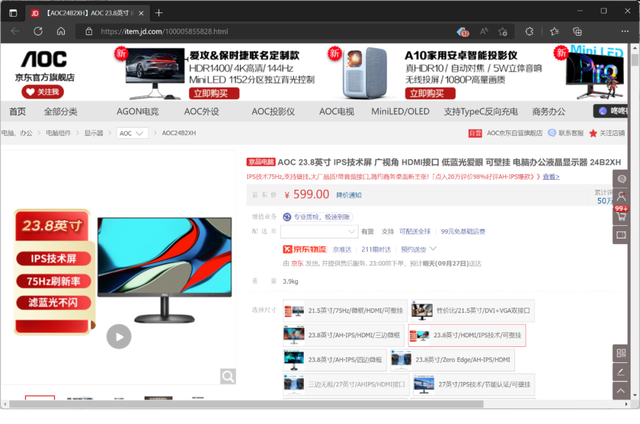The height and width of the screenshot is (424, 640).
Task: Click the horizontal page scrollbar
Action: (247, 404)
